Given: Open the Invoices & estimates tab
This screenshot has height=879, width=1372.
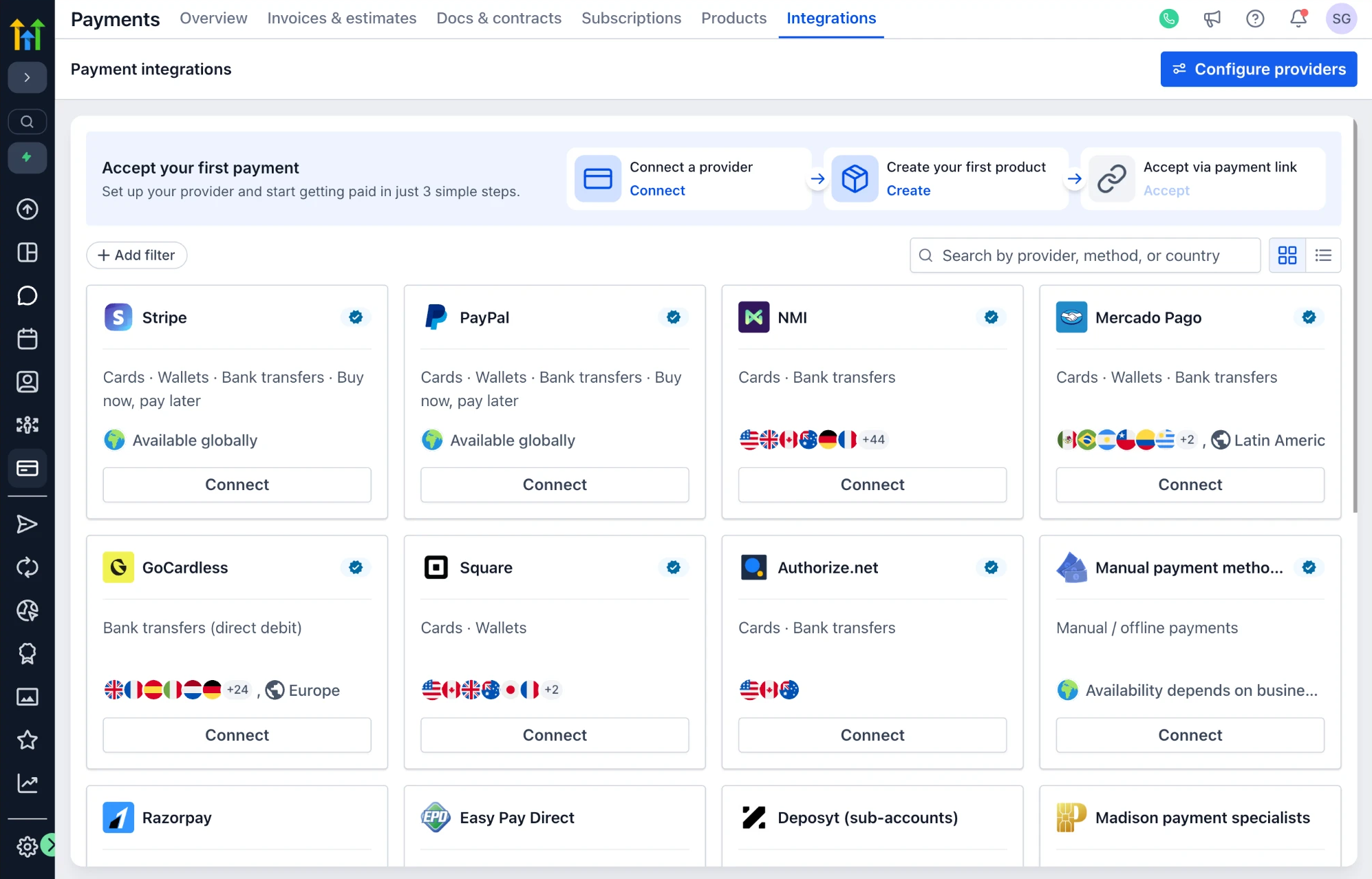Looking at the screenshot, I should [342, 19].
